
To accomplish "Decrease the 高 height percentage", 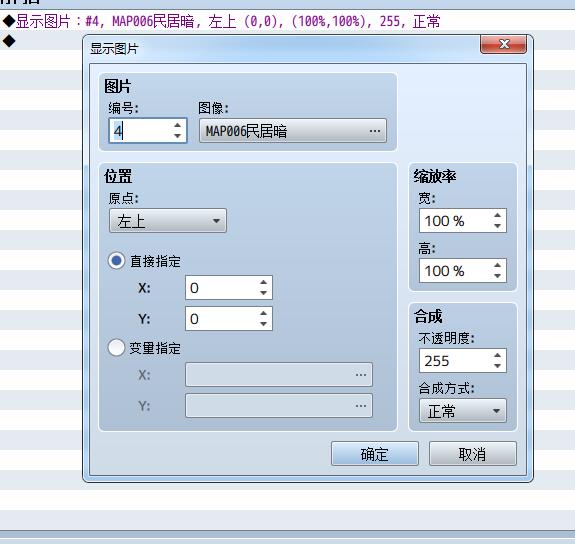I will [497, 276].
